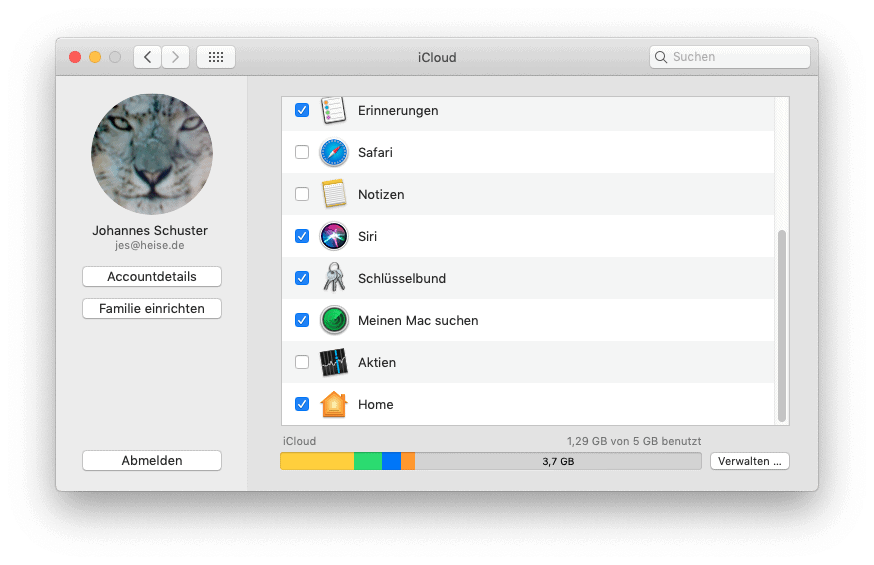Disable Meinen Mac suchen checkbox
This screenshot has height=565, width=874.
pos(302,321)
